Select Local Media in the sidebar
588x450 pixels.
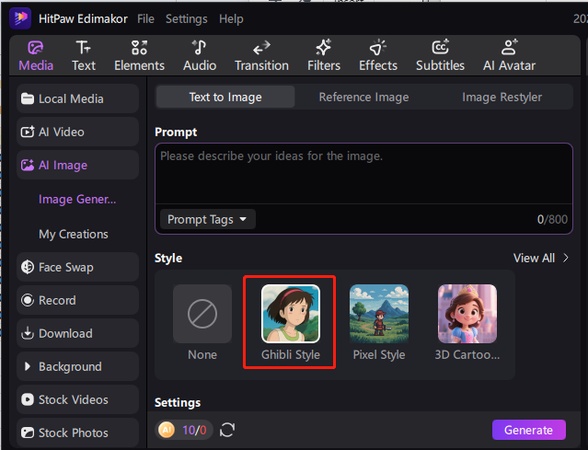coord(78,99)
